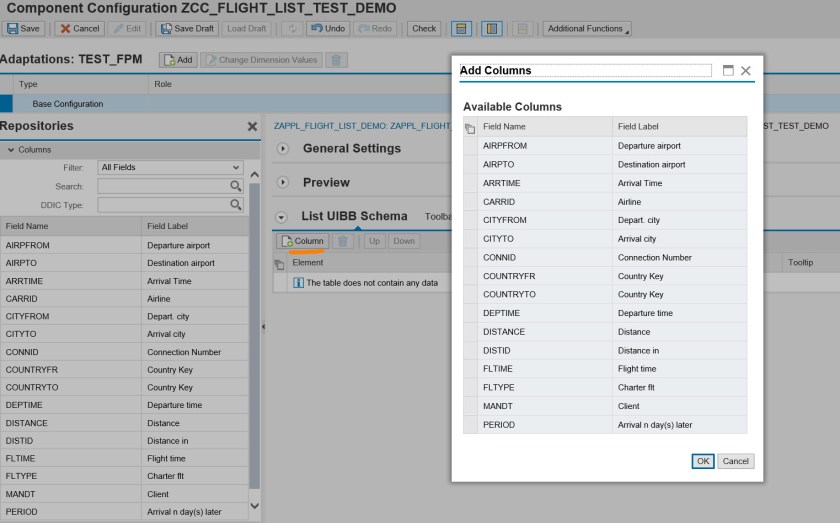840x523 pixels.
Task: Select the row checkbox for AIRPFROM in dialog
Action: pos(470,146)
